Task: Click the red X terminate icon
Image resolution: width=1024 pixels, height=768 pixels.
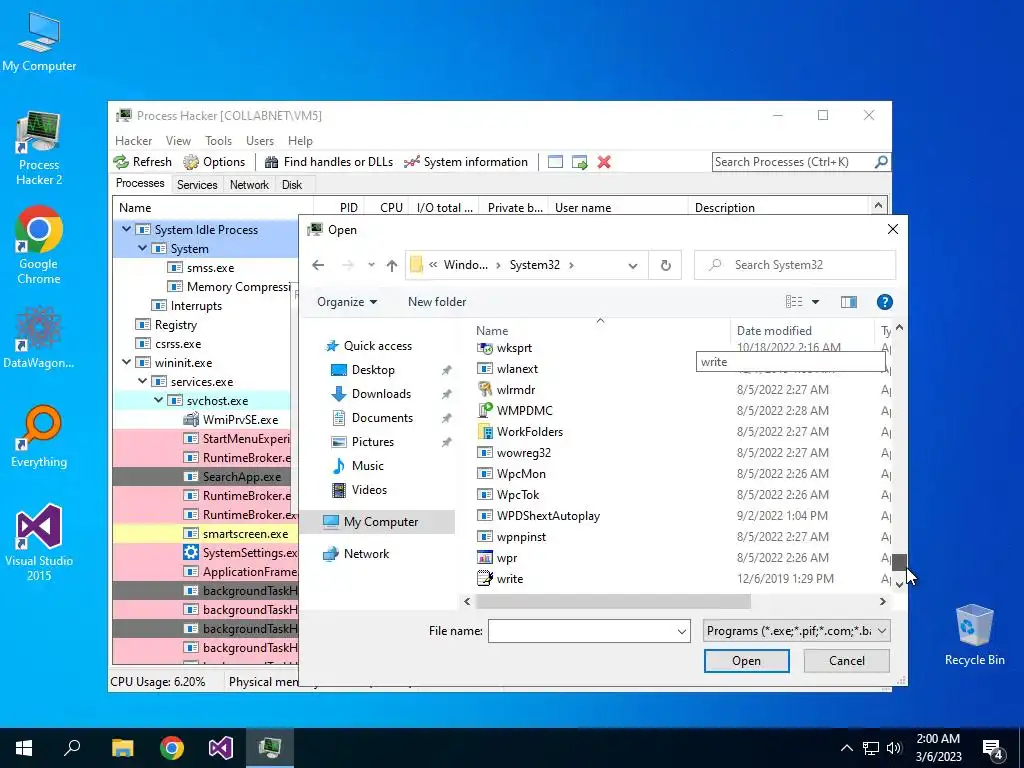Action: [604, 162]
